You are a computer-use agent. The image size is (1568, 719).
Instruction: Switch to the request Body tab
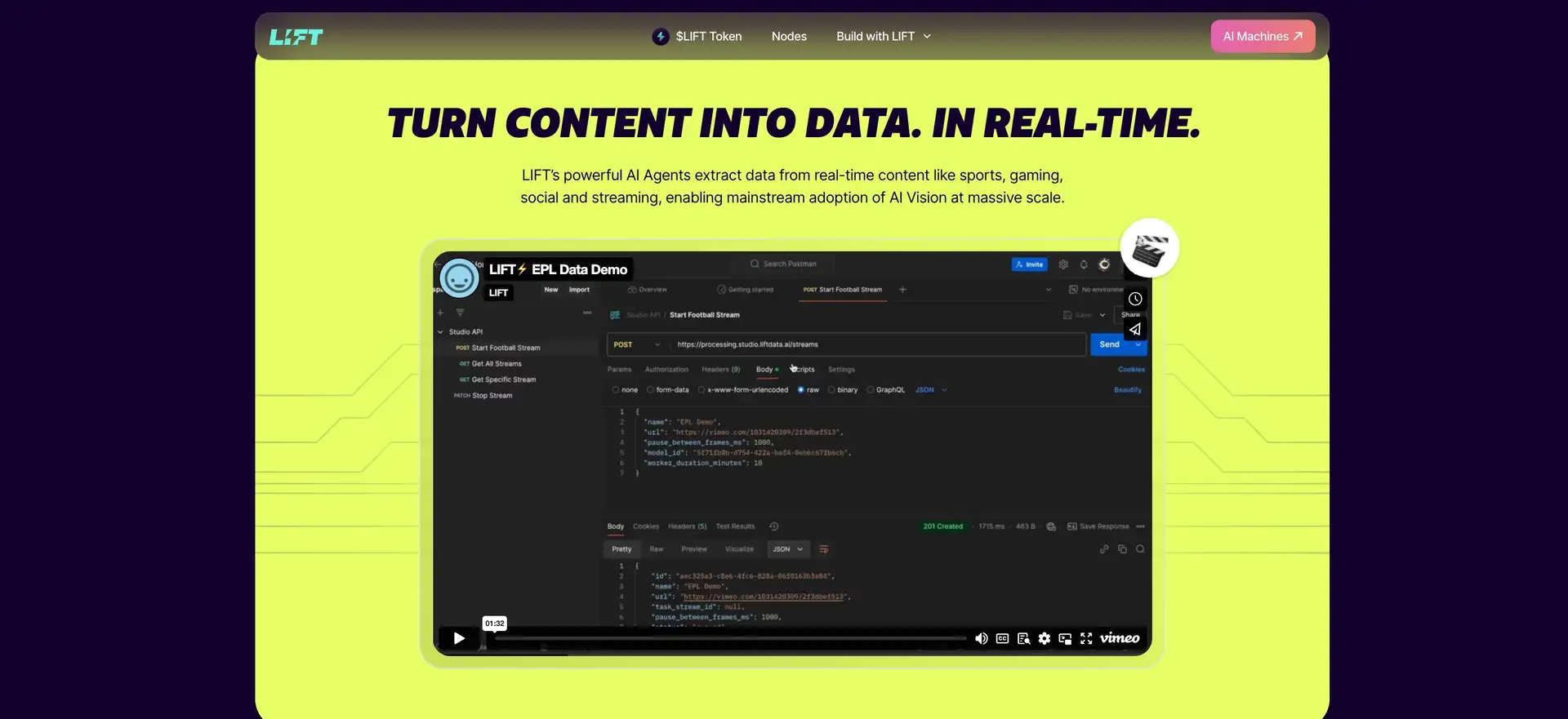[x=767, y=370]
